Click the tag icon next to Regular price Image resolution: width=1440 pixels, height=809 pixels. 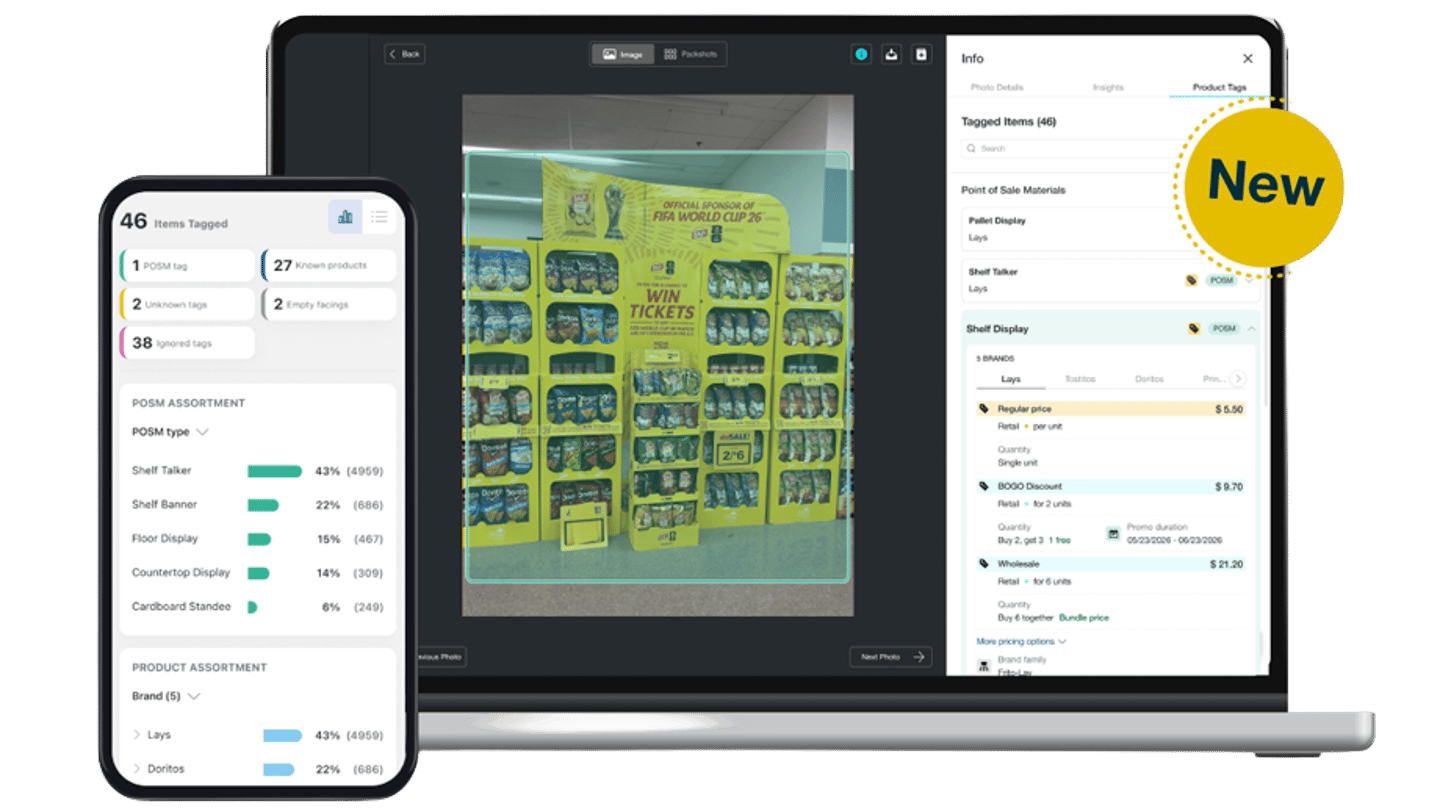(x=984, y=409)
